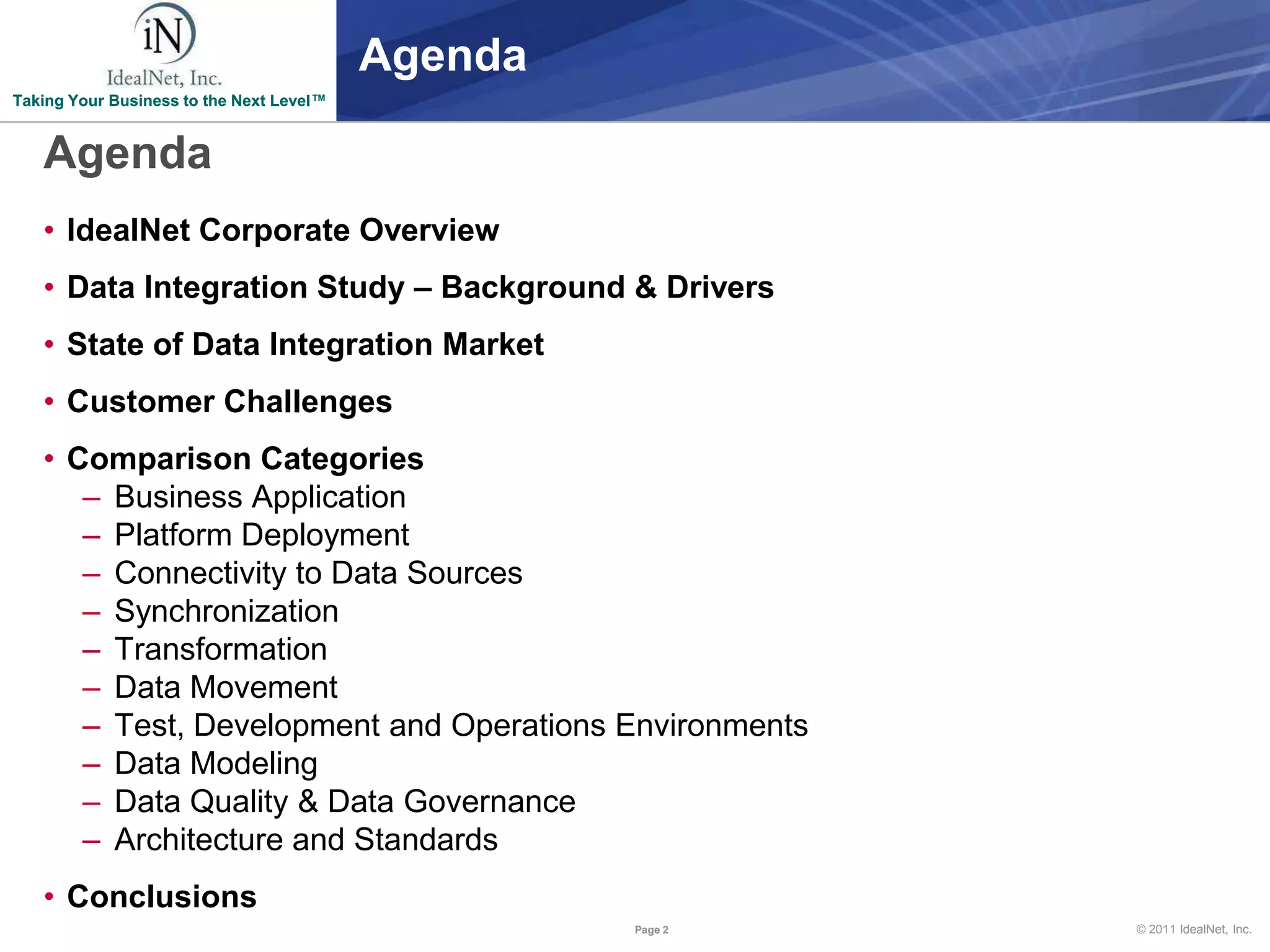Click the Conclusions bullet
Image resolution: width=1270 pixels, height=952 pixels.
[x=161, y=897]
